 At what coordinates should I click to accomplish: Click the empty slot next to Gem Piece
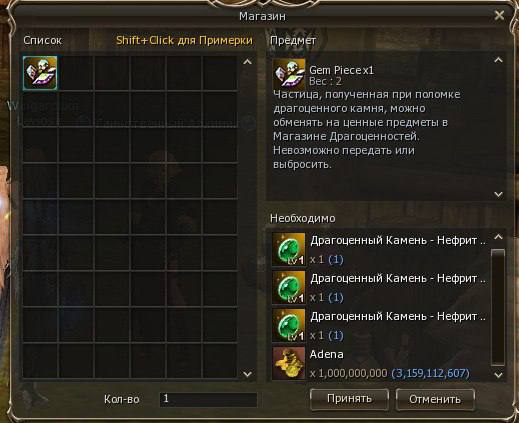pyautogui.click(x=76, y=73)
